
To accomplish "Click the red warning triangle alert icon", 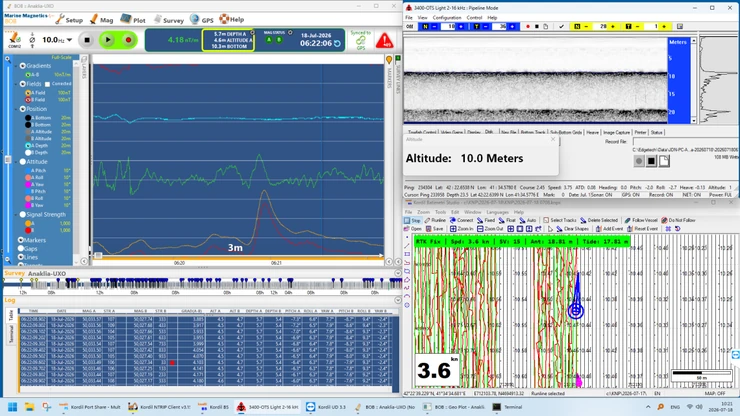I will [x=384, y=41].
